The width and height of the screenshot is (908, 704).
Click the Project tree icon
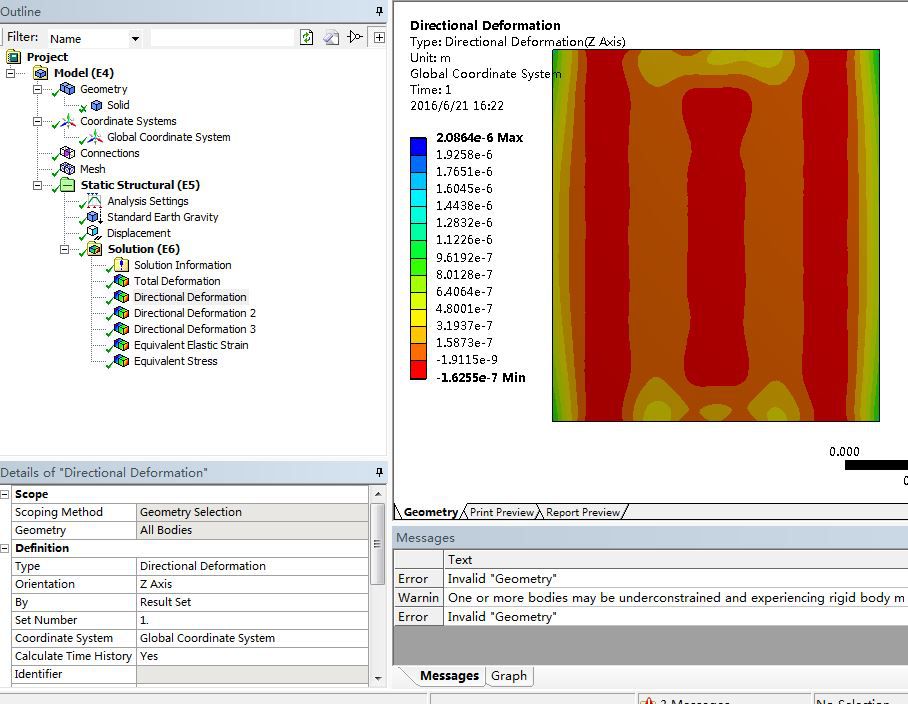pyautogui.click(x=13, y=57)
